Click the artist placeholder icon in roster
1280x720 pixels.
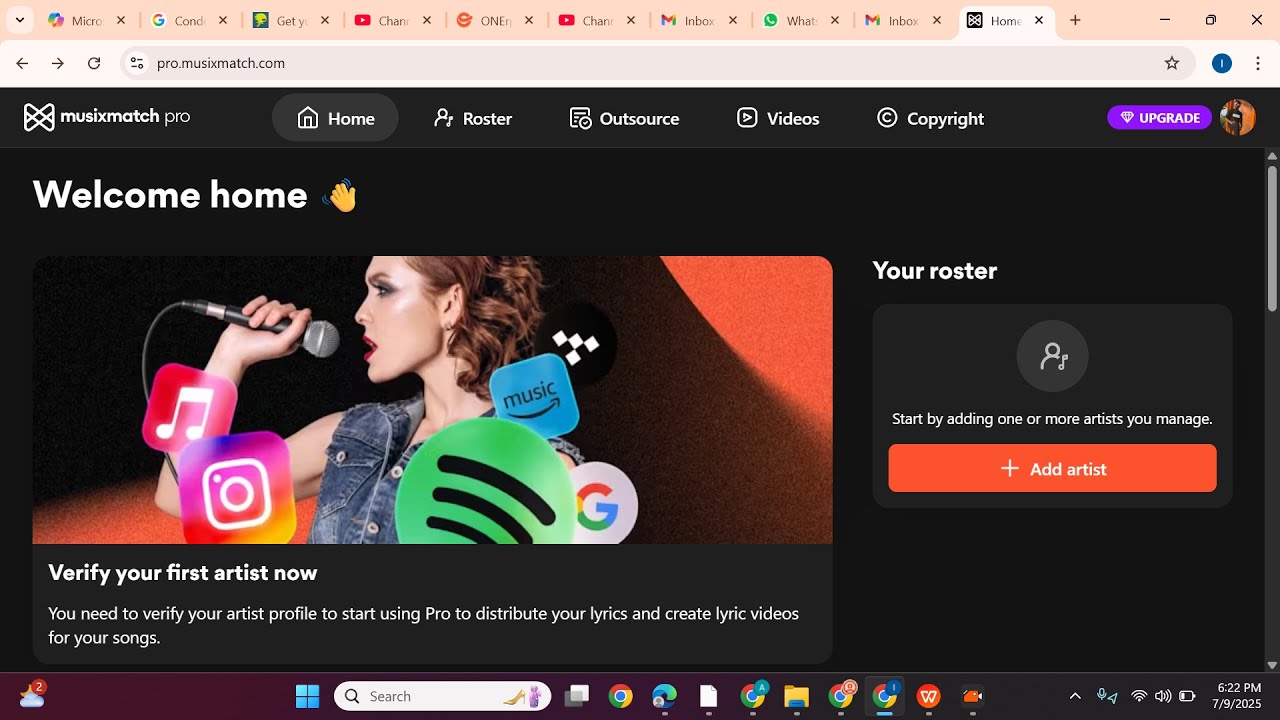point(1052,355)
